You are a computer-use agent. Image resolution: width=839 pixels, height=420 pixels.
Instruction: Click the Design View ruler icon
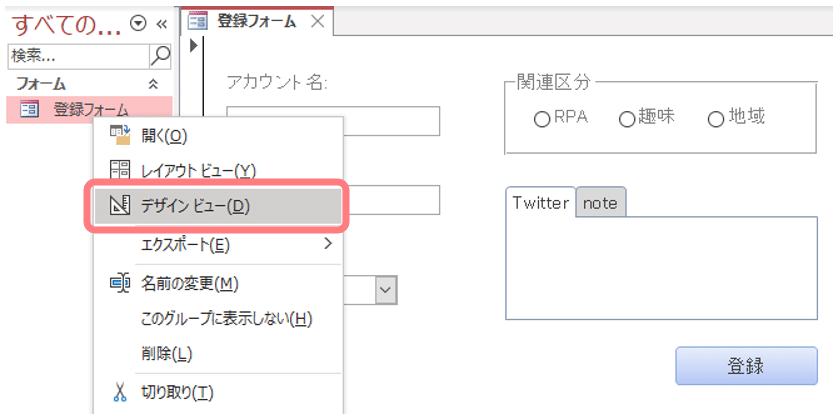click(x=120, y=206)
